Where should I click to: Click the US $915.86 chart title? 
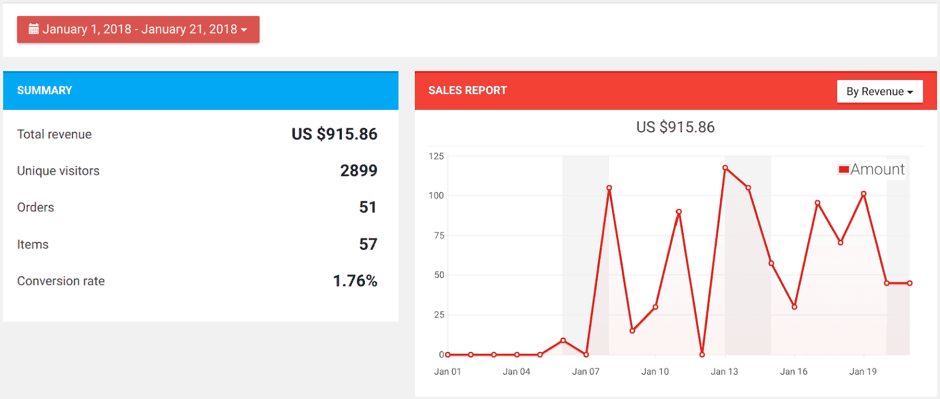[x=676, y=127]
